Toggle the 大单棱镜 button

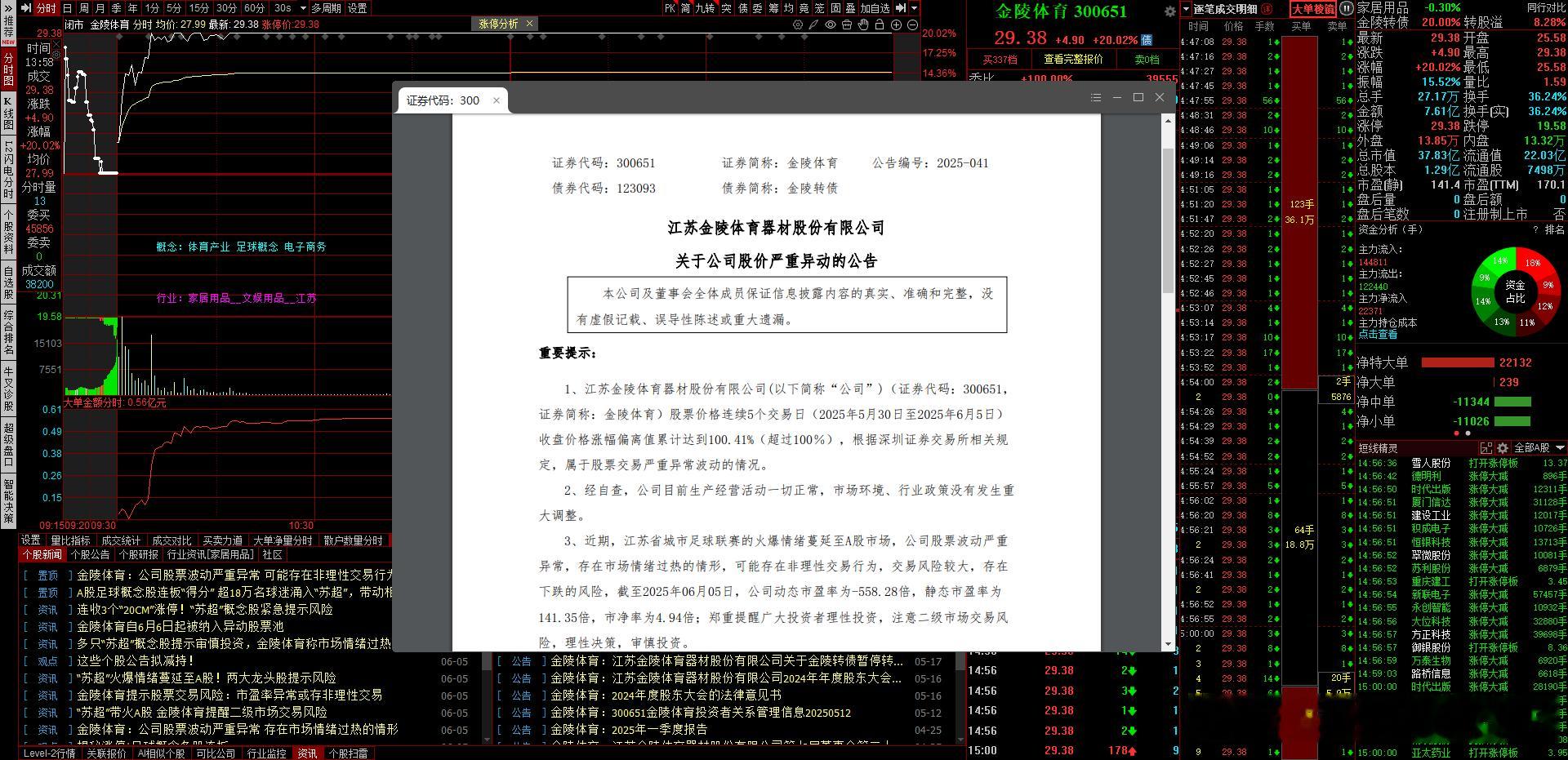coord(1313,9)
